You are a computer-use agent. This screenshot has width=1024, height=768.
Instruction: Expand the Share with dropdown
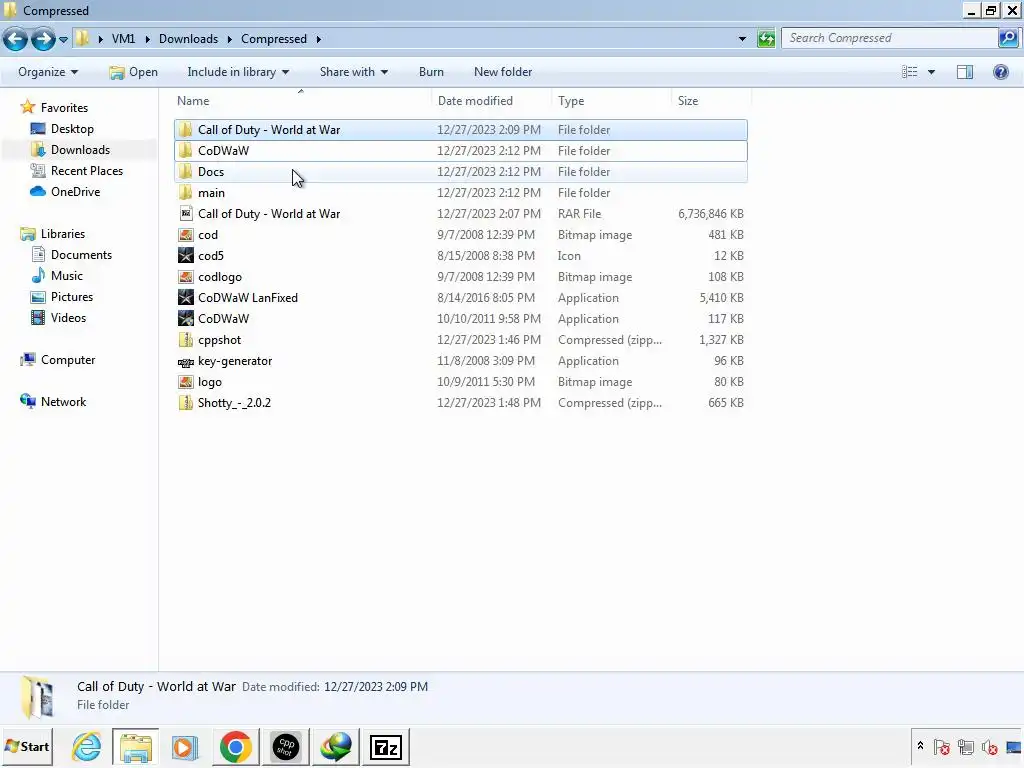coord(353,72)
